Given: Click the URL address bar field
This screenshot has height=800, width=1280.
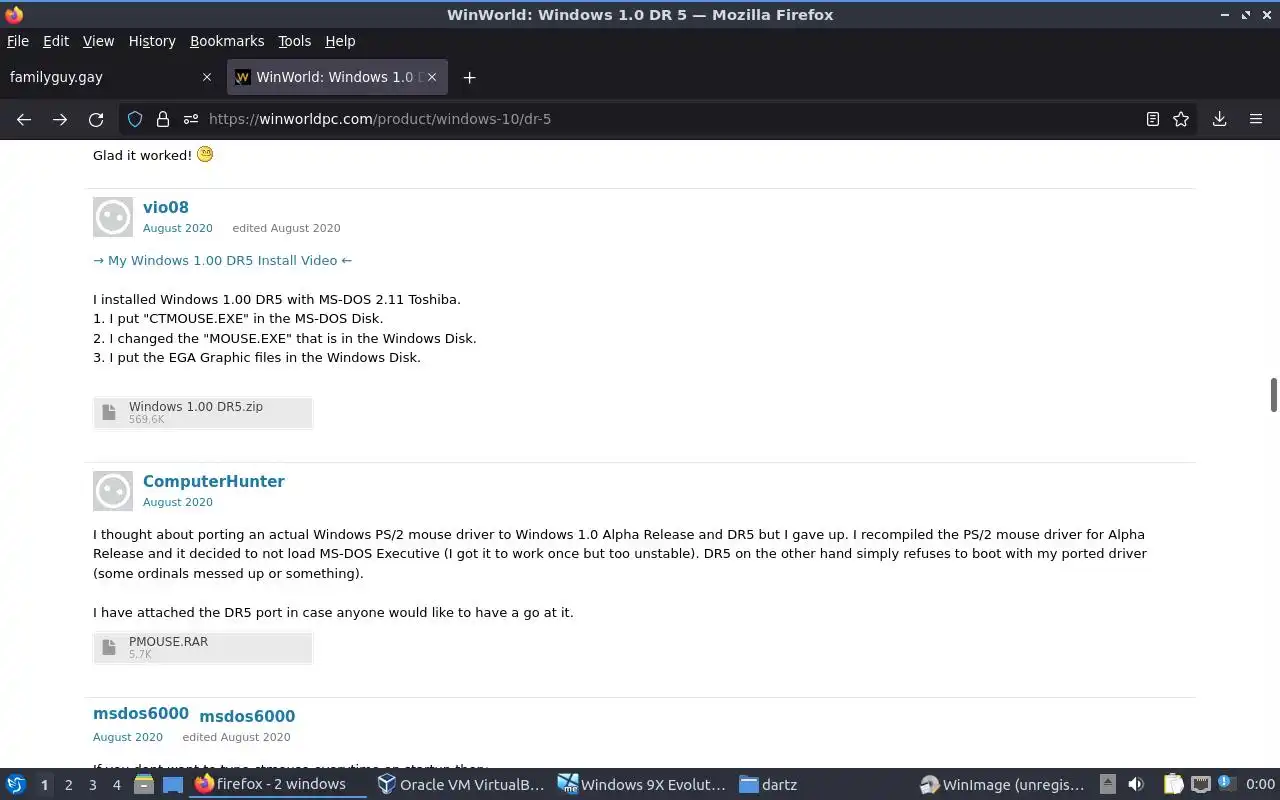Looking at the screenshot, I should tap(660, 119).
